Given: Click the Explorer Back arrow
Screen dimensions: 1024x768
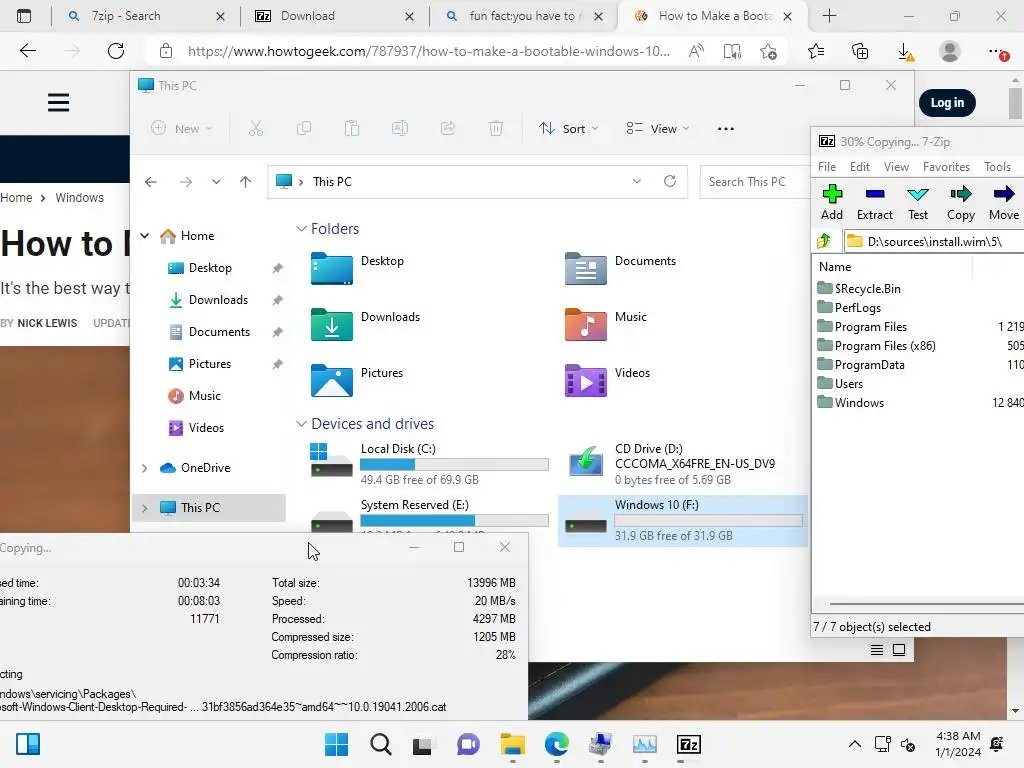Looking at the screenshot, I should [x=151, y=182].
